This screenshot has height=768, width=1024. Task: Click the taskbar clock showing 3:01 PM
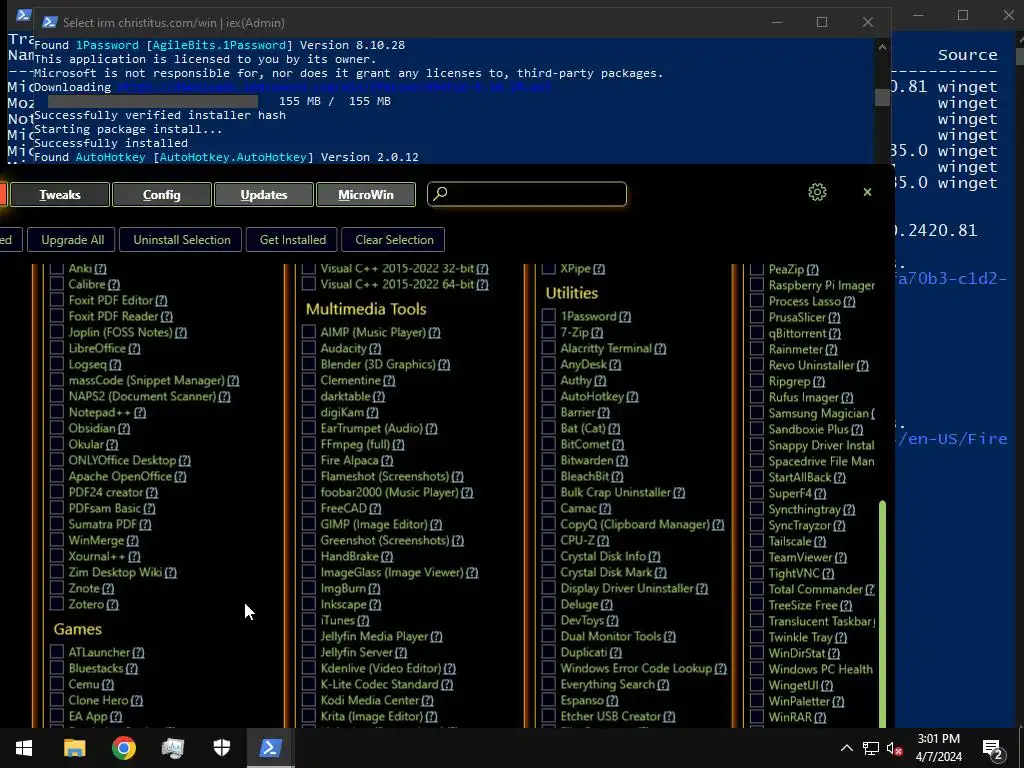pyautogui.click(x=938, y=748)
